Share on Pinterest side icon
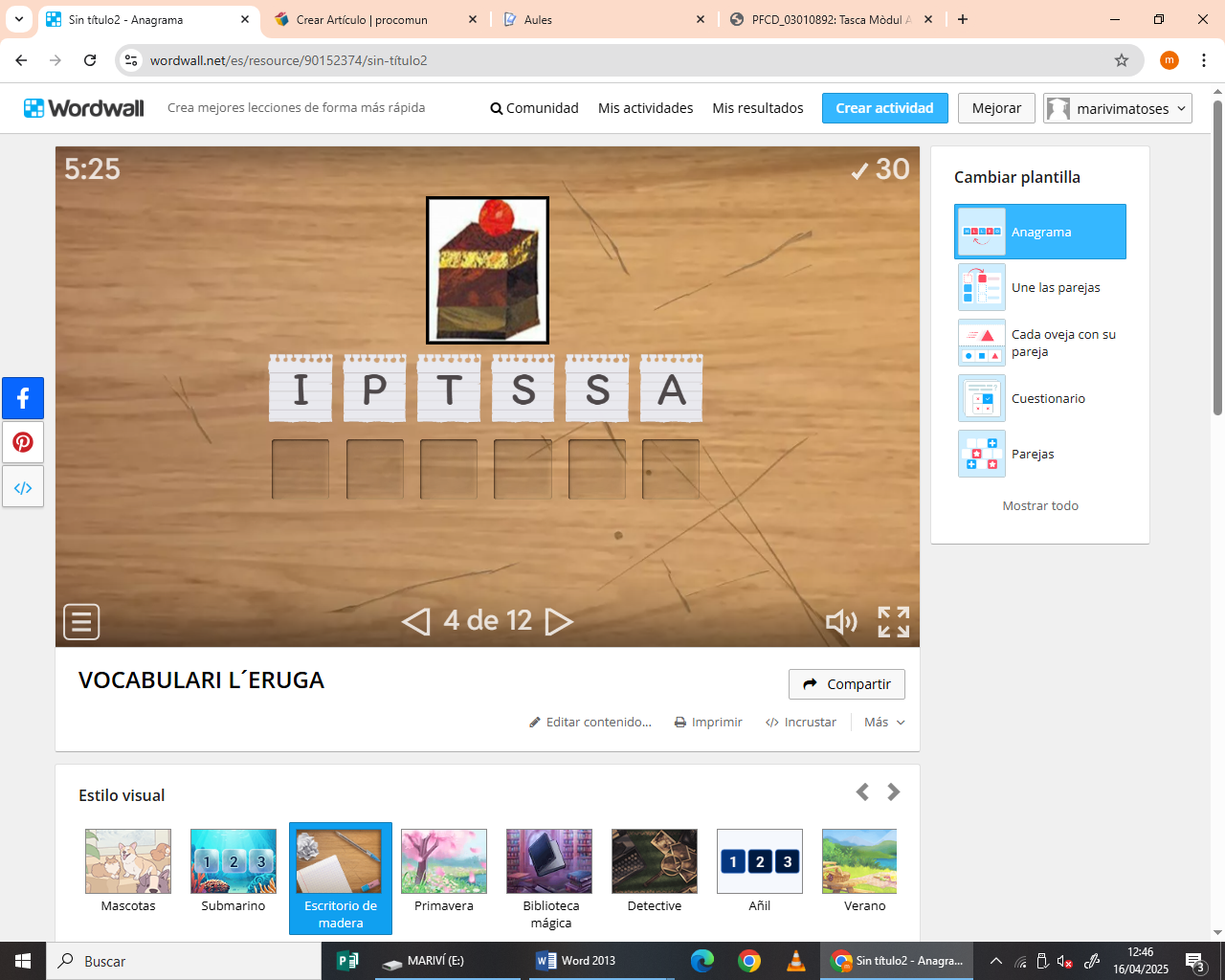Viewport: 1225px width, 980px height. pos(23,442)
